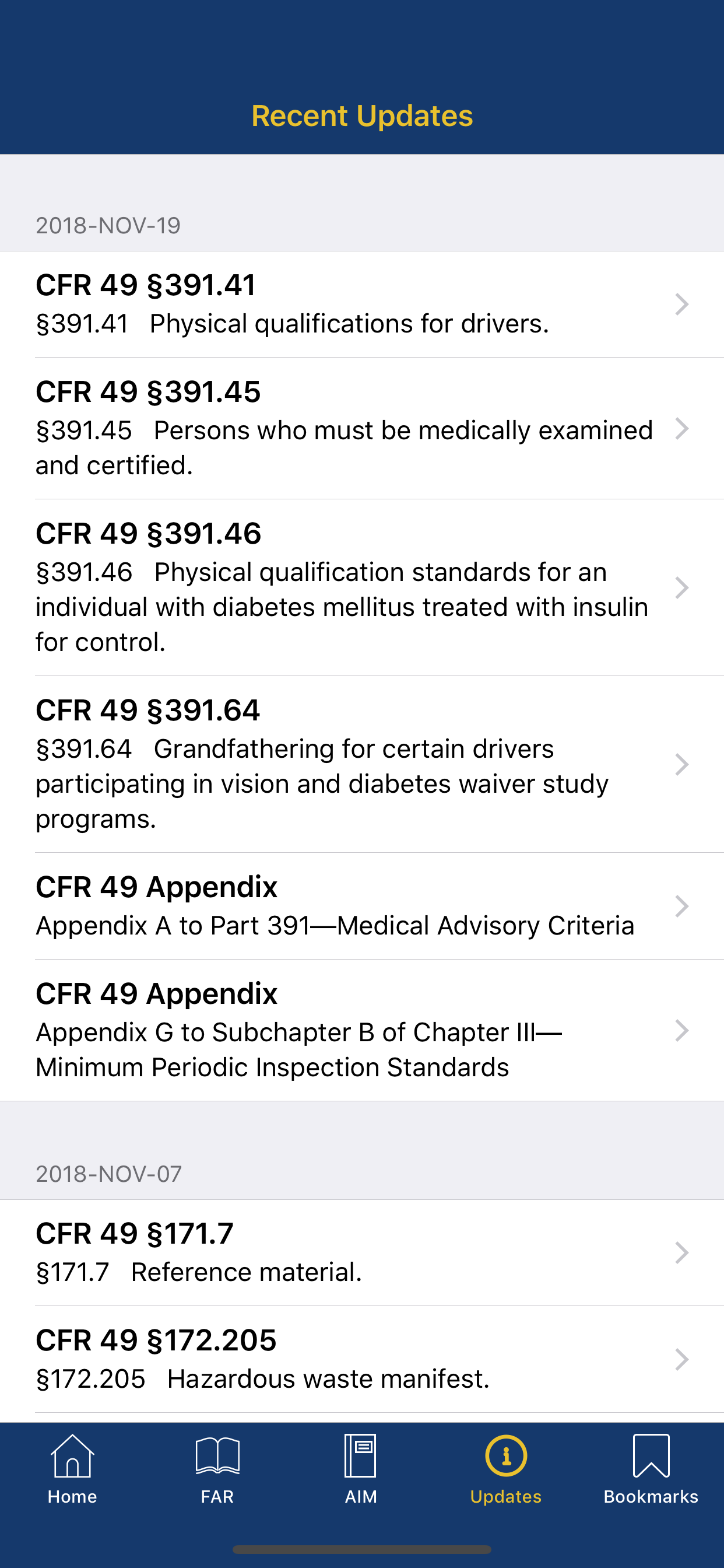Select the Appendix A to Part 391 row

(x=362, y=907)
